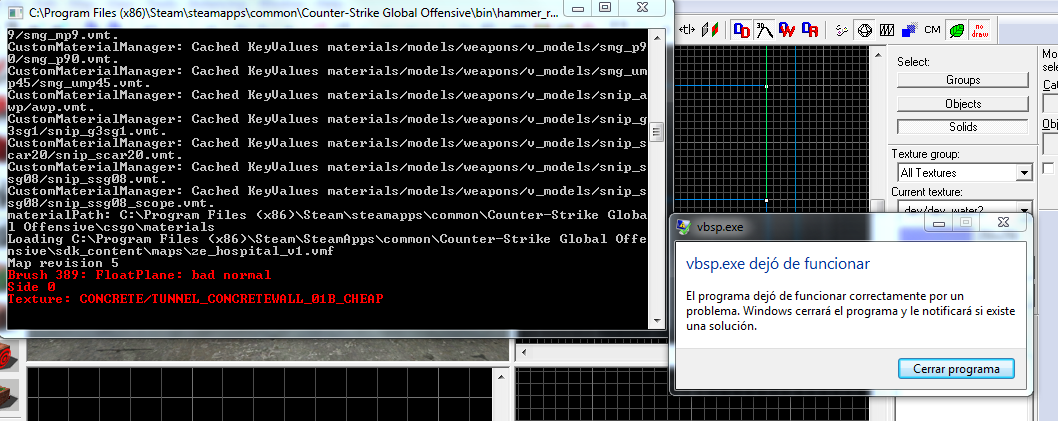Select by Objects in Hammer panel
Screen dimensions: 1058x421
(x=963, y=104)
